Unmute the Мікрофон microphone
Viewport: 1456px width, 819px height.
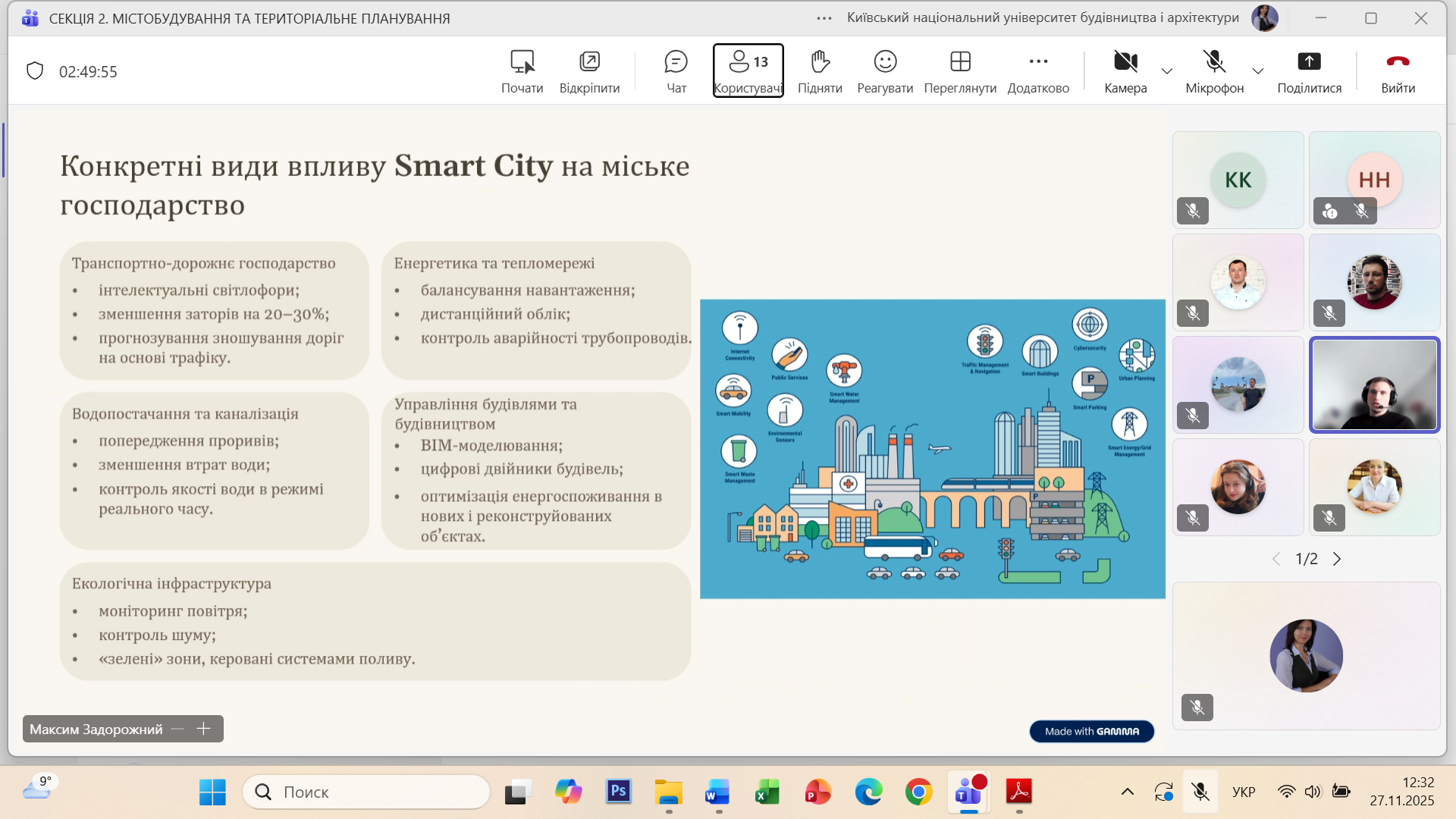(1214, 62)
